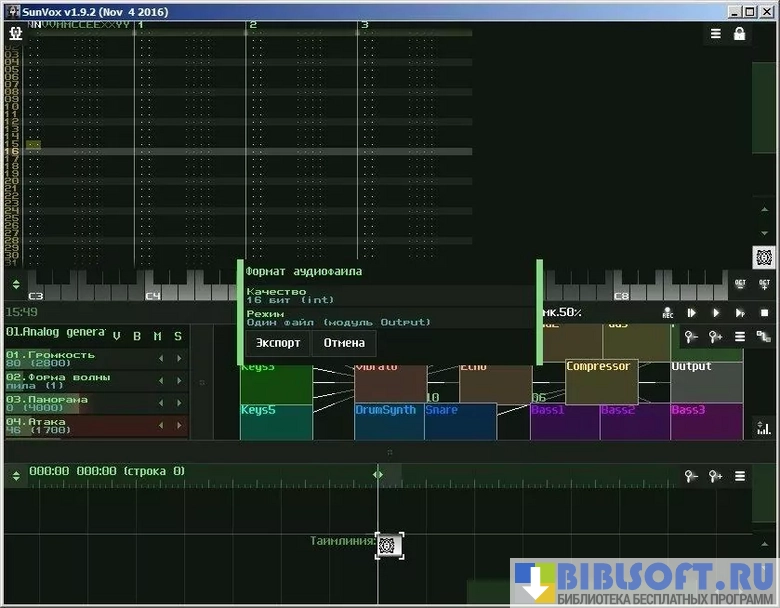
Task: Open the Качество quality dropdown
Action: 390,296
